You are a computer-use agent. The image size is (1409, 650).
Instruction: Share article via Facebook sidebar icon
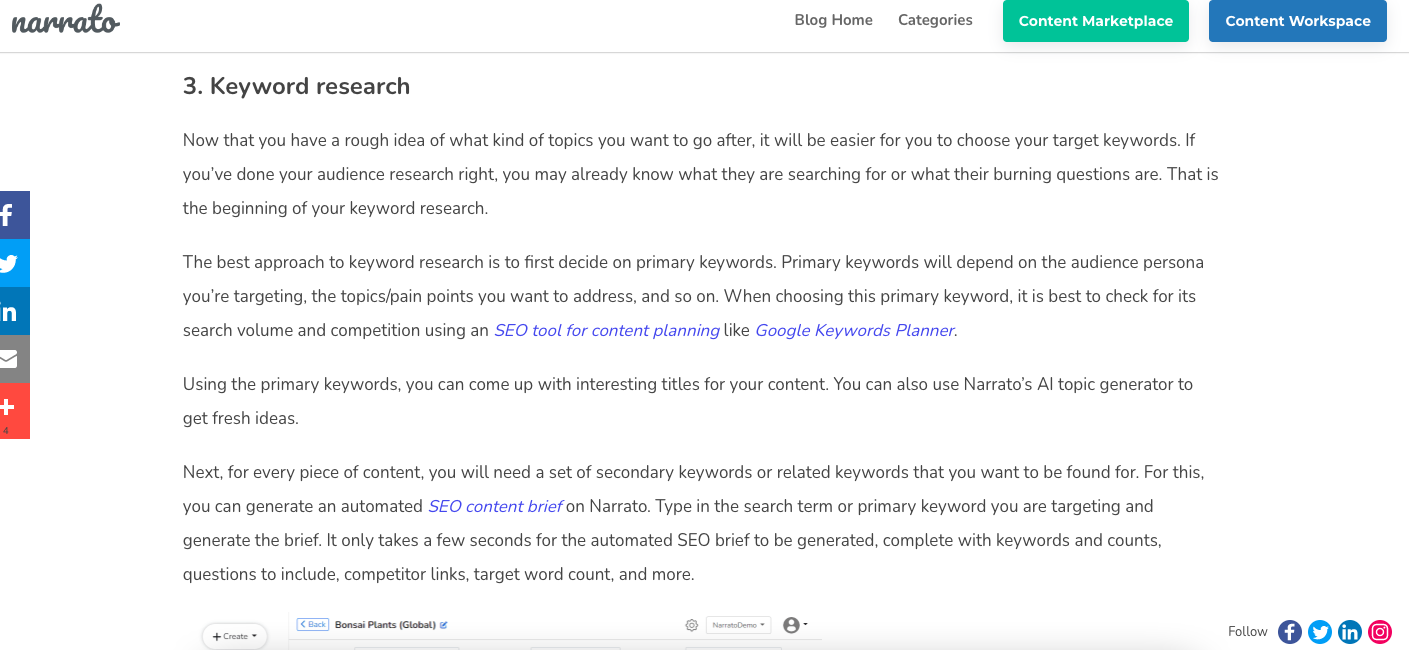coord(10,215)
